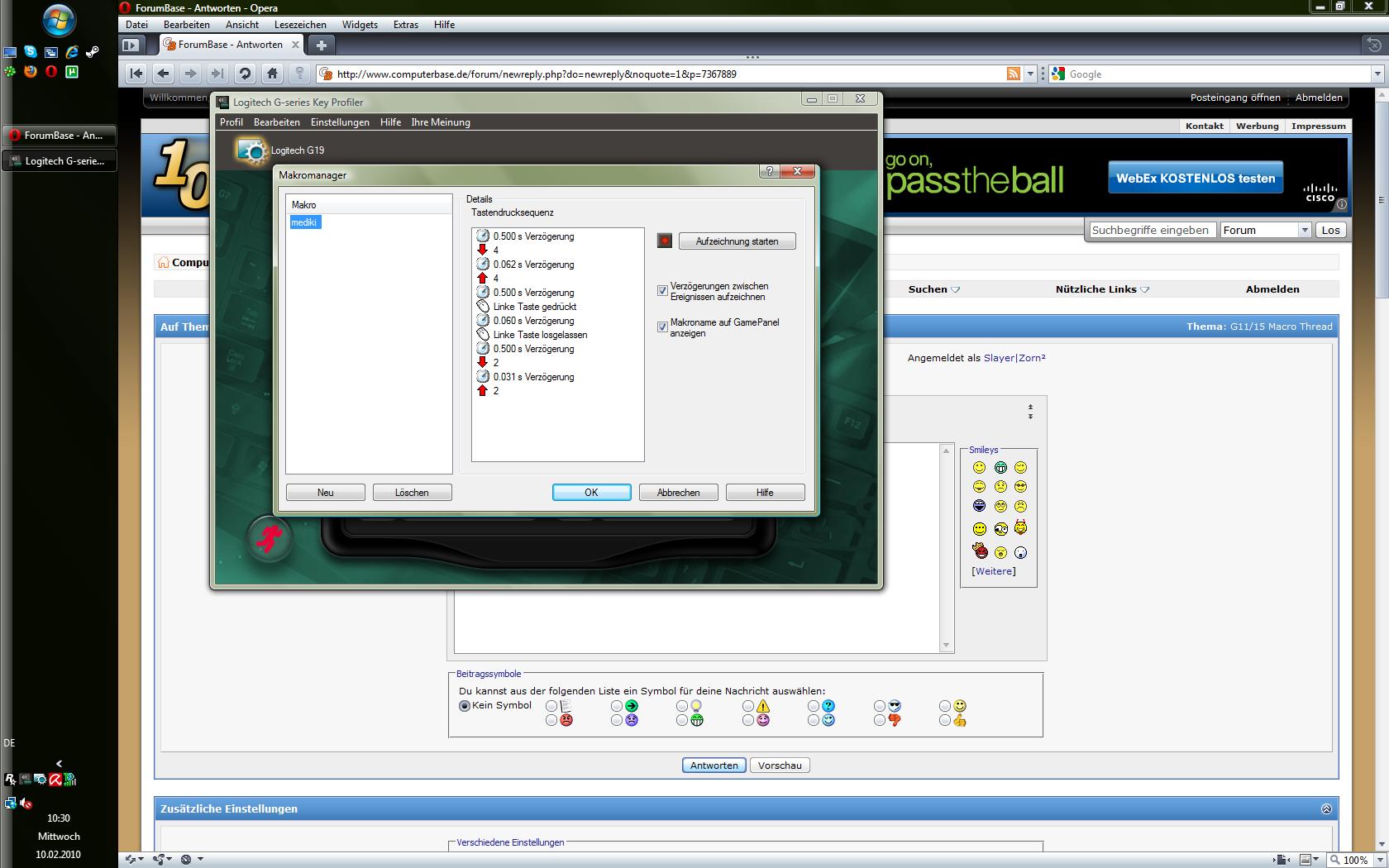Click Opera rewind navigation icon
The image size is (1389, 868).
(136, 74)
